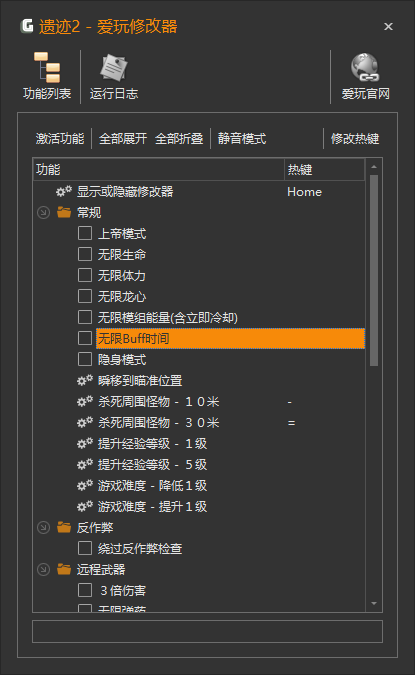Click the gear icon beside 瞬移到瞄准位置
Screen dimensions: 415x675
[x=84, y=381]
